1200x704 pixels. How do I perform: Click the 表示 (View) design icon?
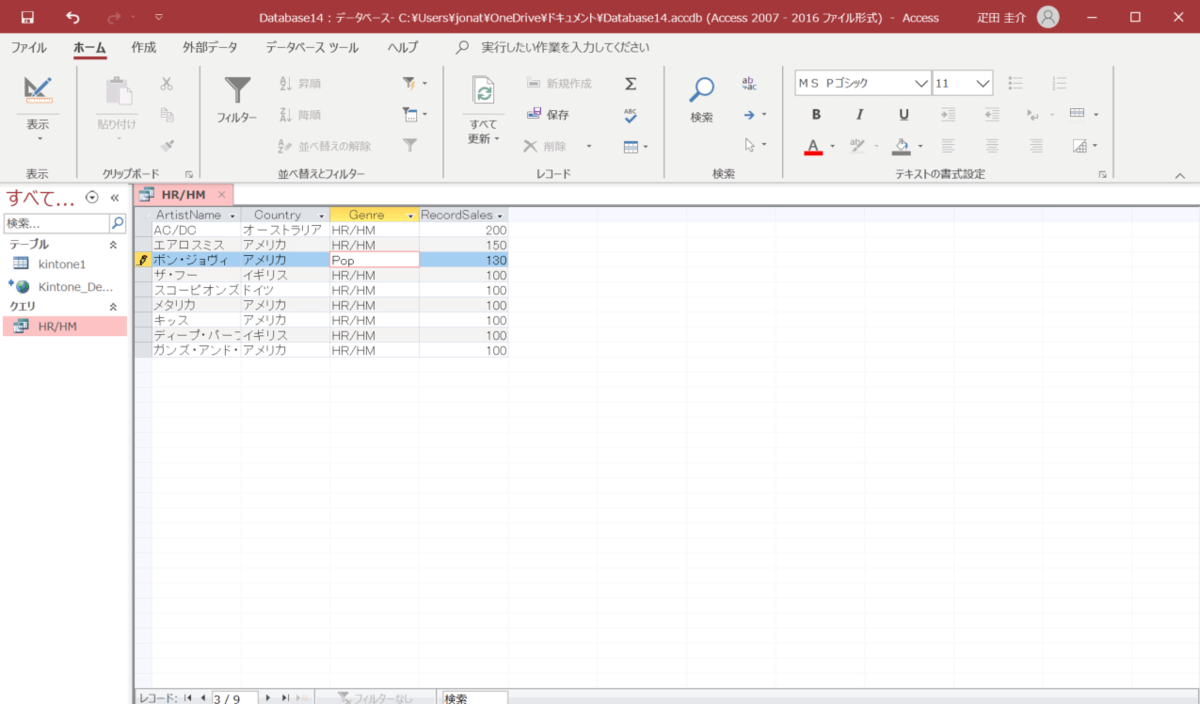click(x=38, y=90)
